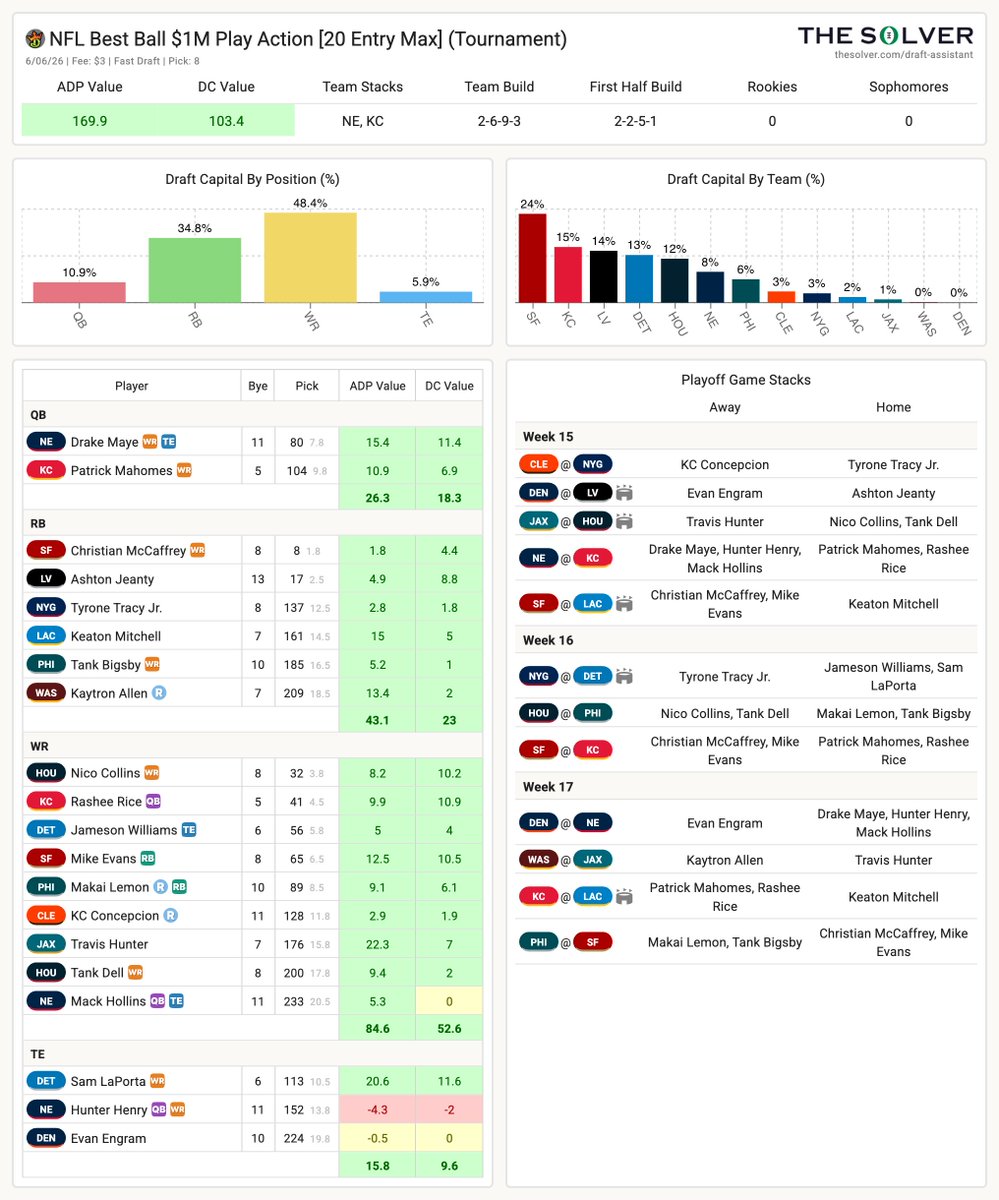Click the rookie R badge next to Kaytron Allen
This screenshot has width=999, height=1200.
click(x=159, y=693)
